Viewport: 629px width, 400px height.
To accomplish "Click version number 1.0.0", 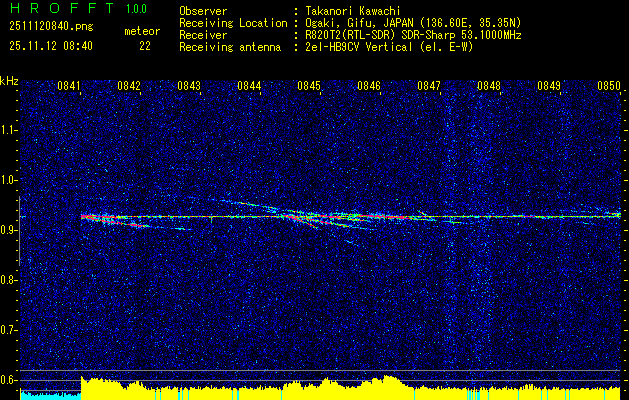I will point(136,9).
